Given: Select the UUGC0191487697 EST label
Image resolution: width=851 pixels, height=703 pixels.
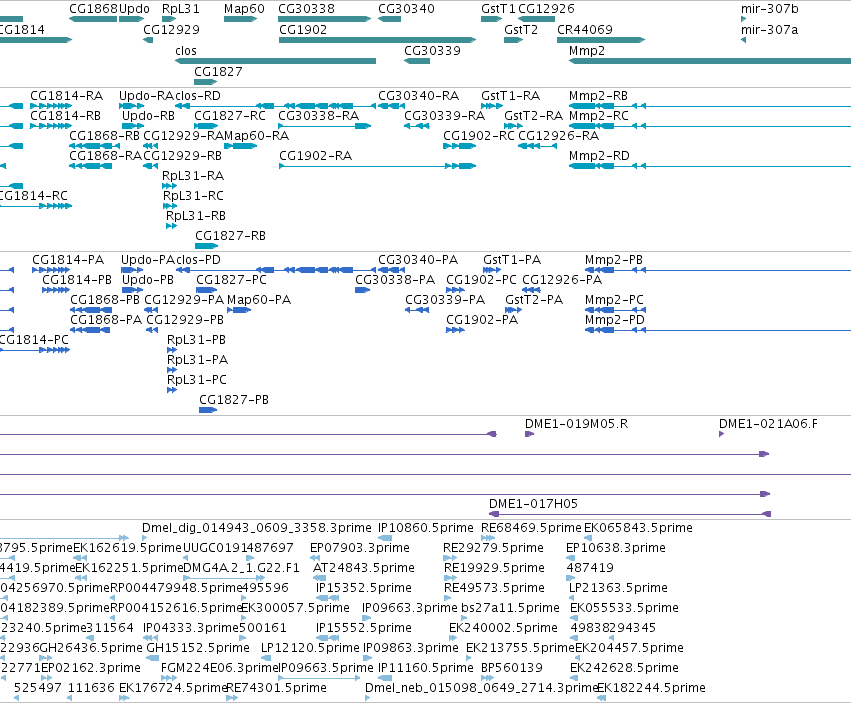Looking at the screenshot, I should (238, 548).
